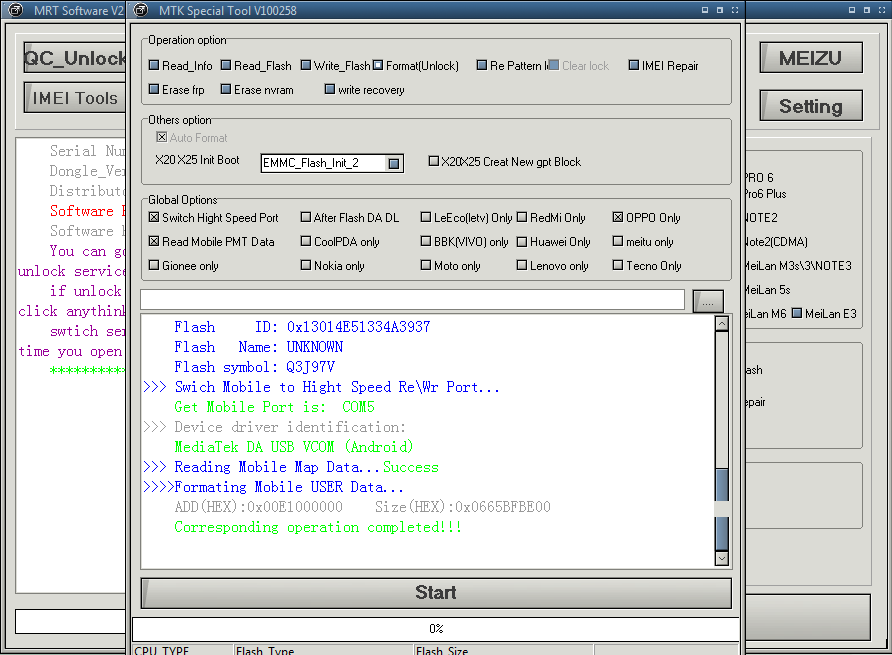Click the MRT Software window title icon
Screen dimensions: 892x655
[15, 10]
